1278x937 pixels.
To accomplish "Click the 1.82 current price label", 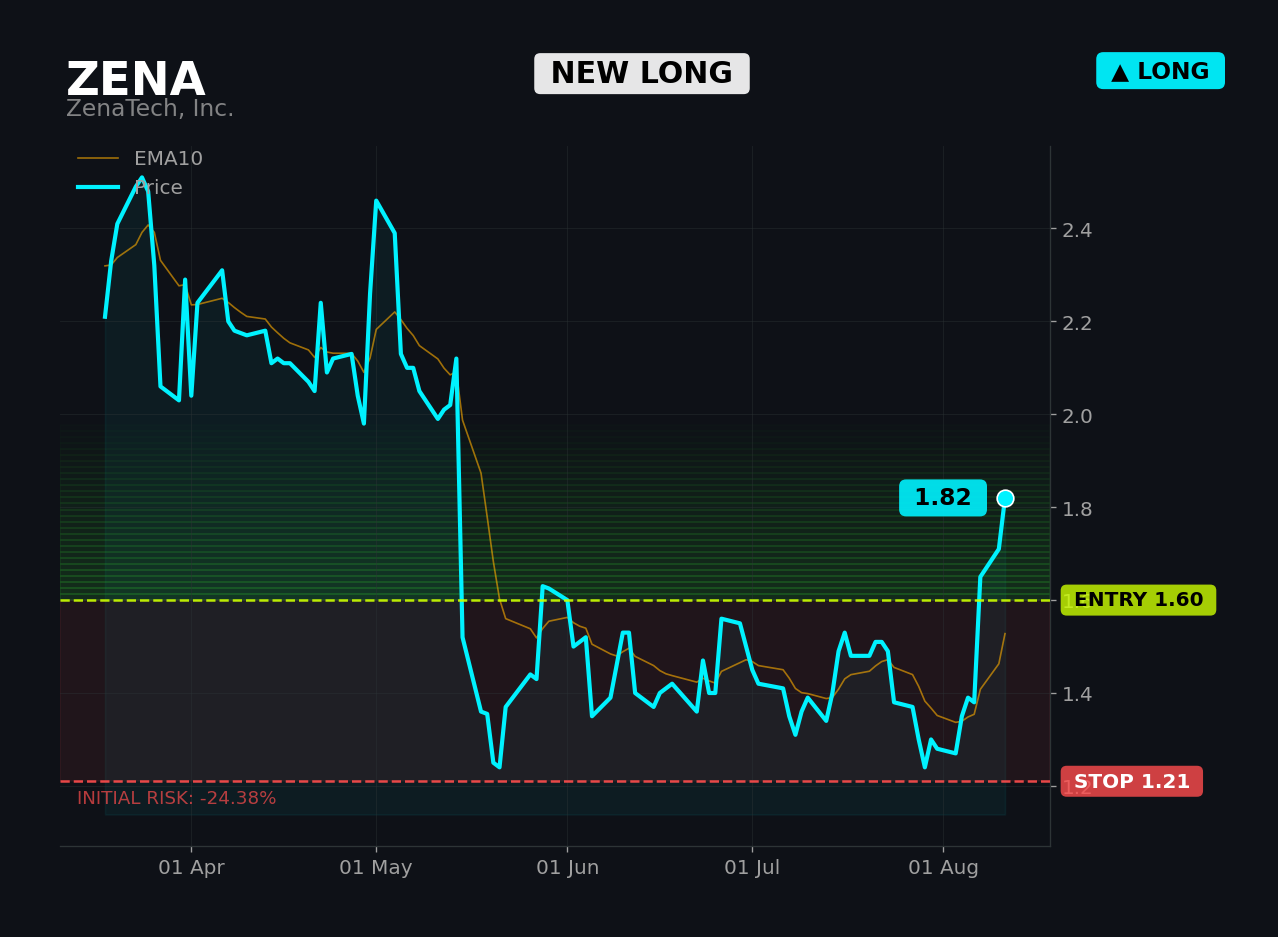I will (x=943, y=498).
